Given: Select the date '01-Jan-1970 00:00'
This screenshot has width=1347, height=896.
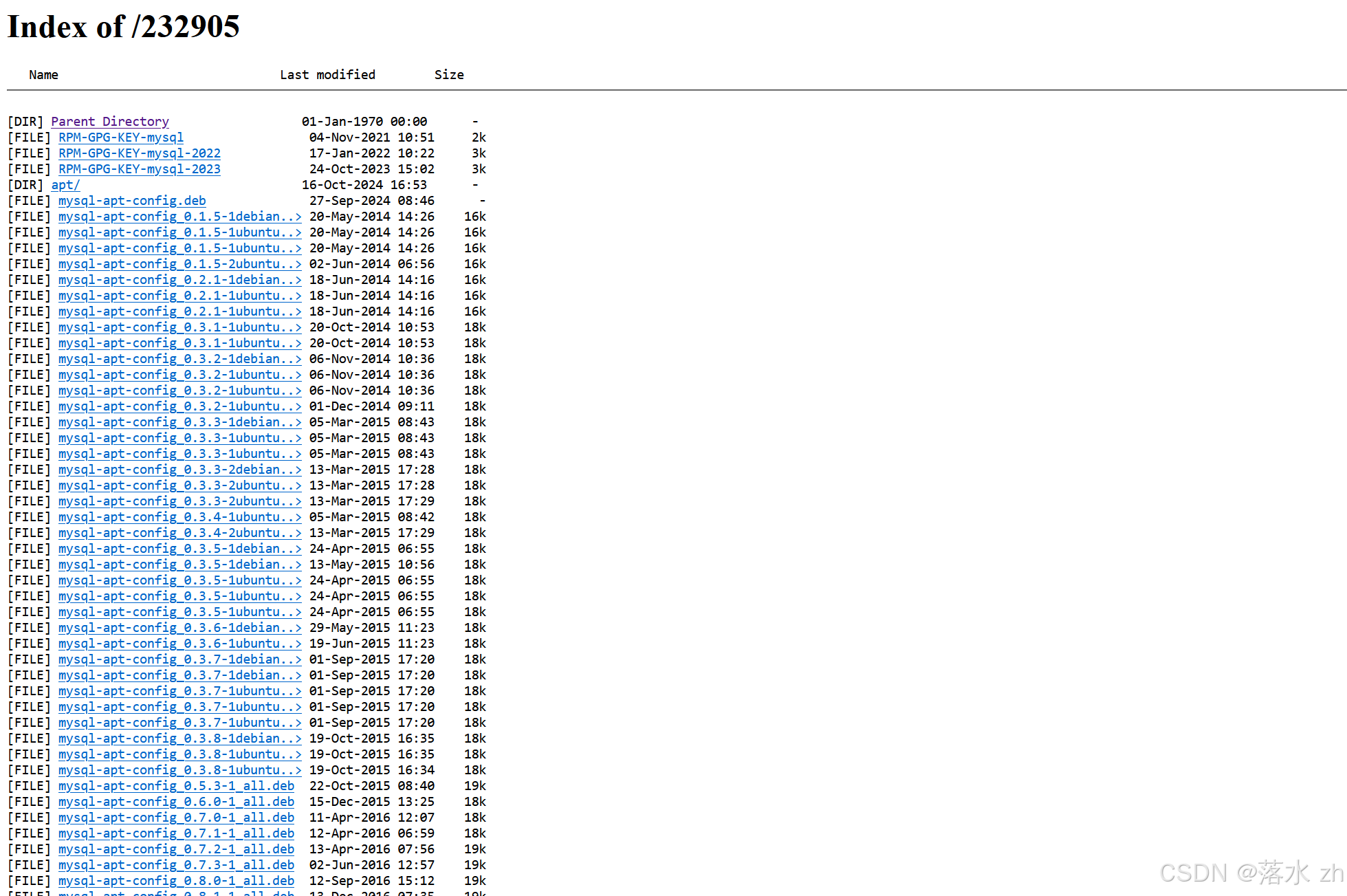Looking at the screenshot, I should (364, 122).
